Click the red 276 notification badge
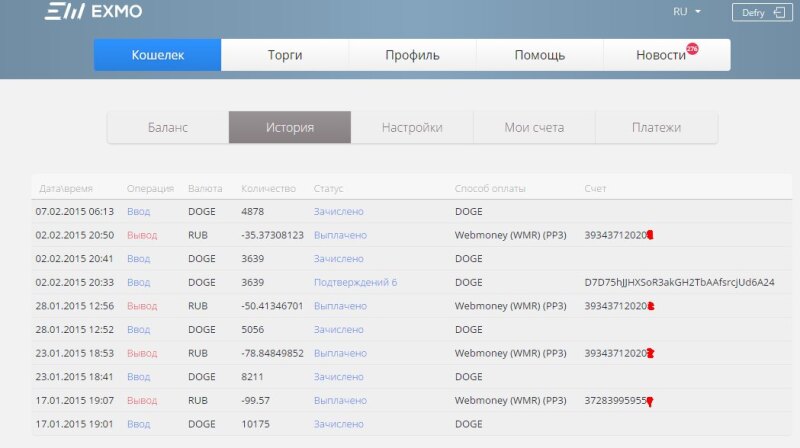Viewport: 800px width, 448px height. pos(692,48)
